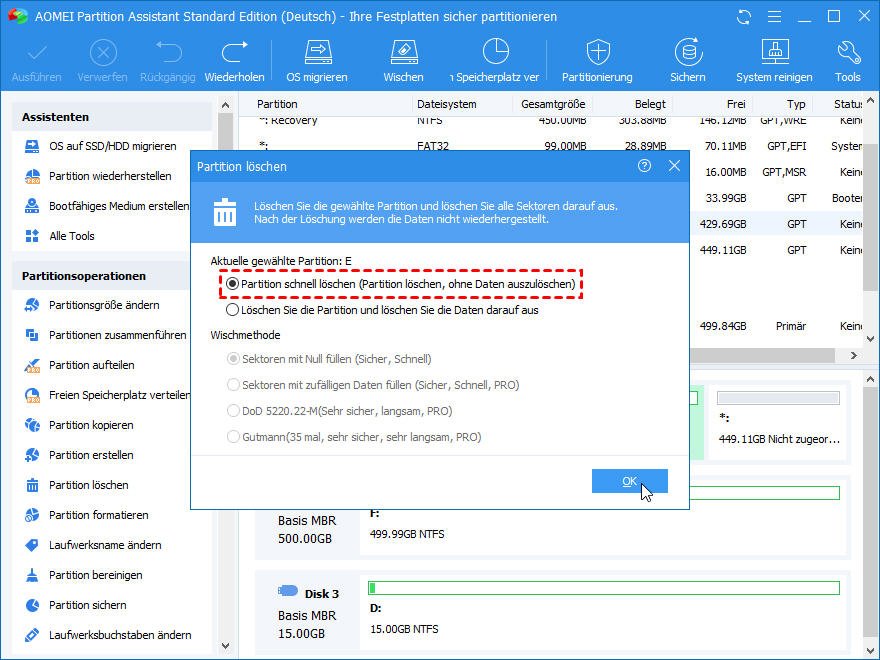
Task: Sort by the Typ column header
Action: pyautogui.click(x=796, y=104)
